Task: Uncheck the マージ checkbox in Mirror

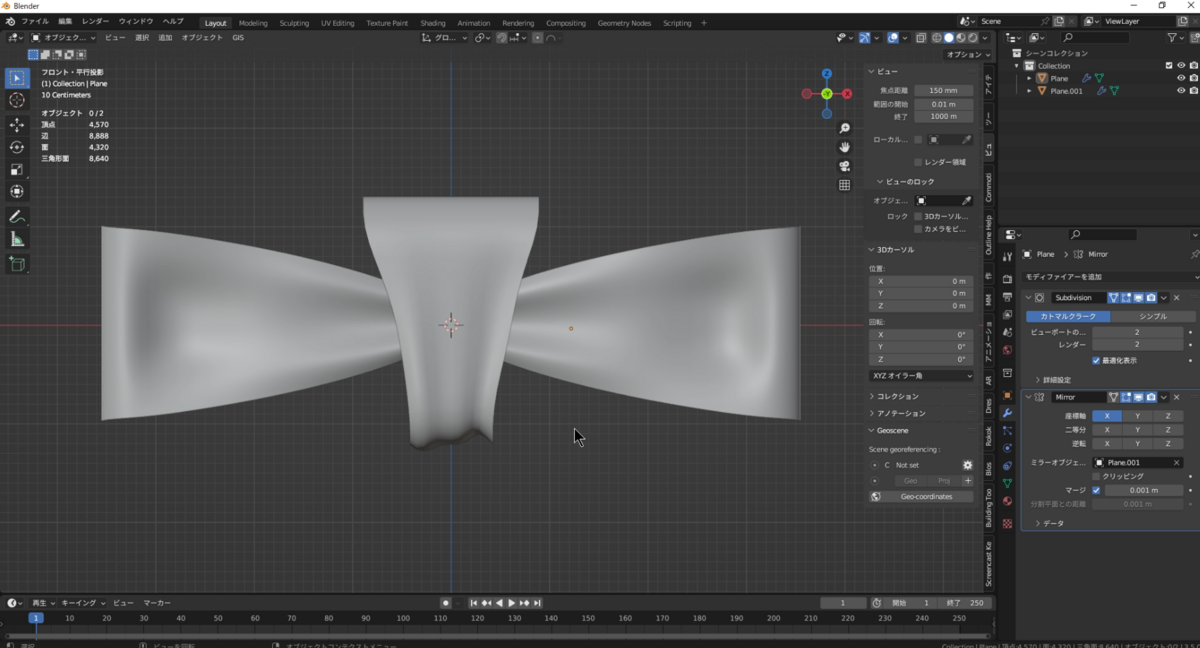Action: click(x=1096, y=490)
